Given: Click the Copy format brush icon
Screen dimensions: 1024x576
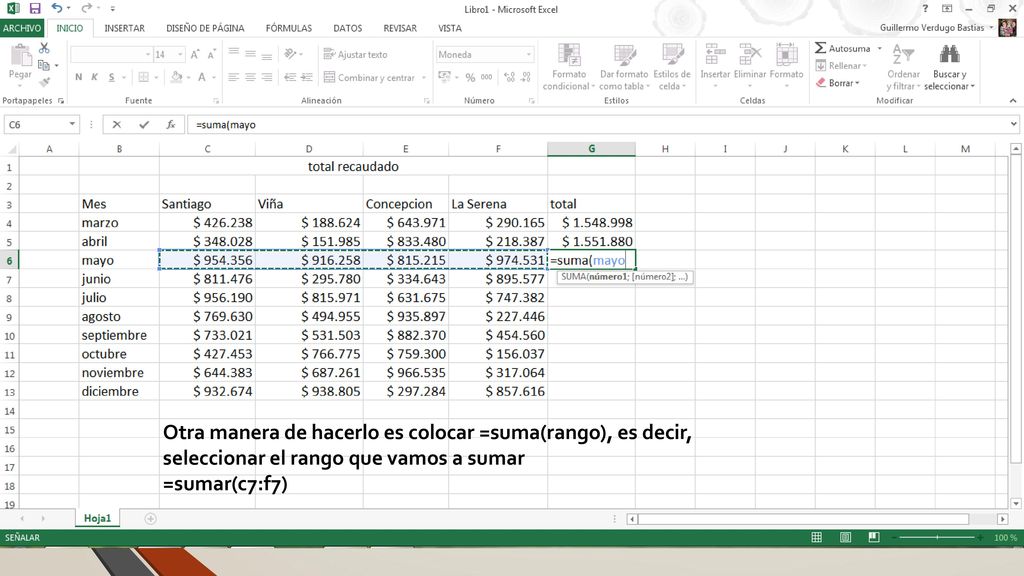Looking at the screenshot, I should 44,82.
